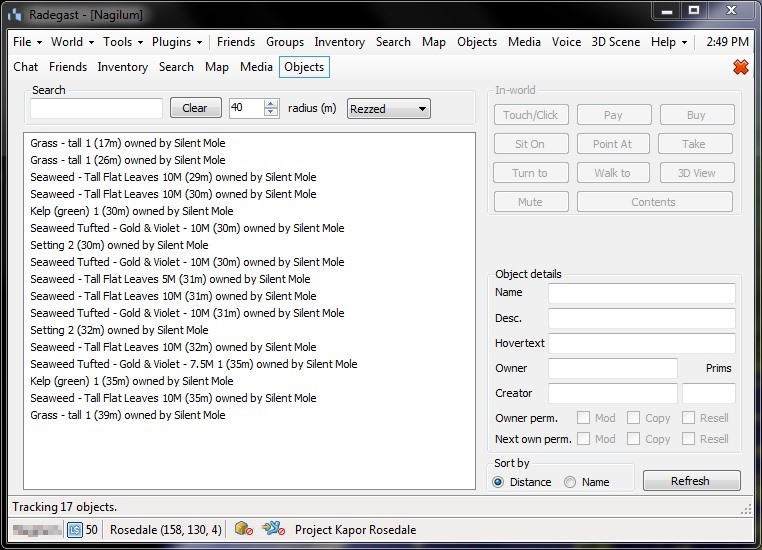
Task: Click Voice in the top toolbar
Action: pos(566,42)
